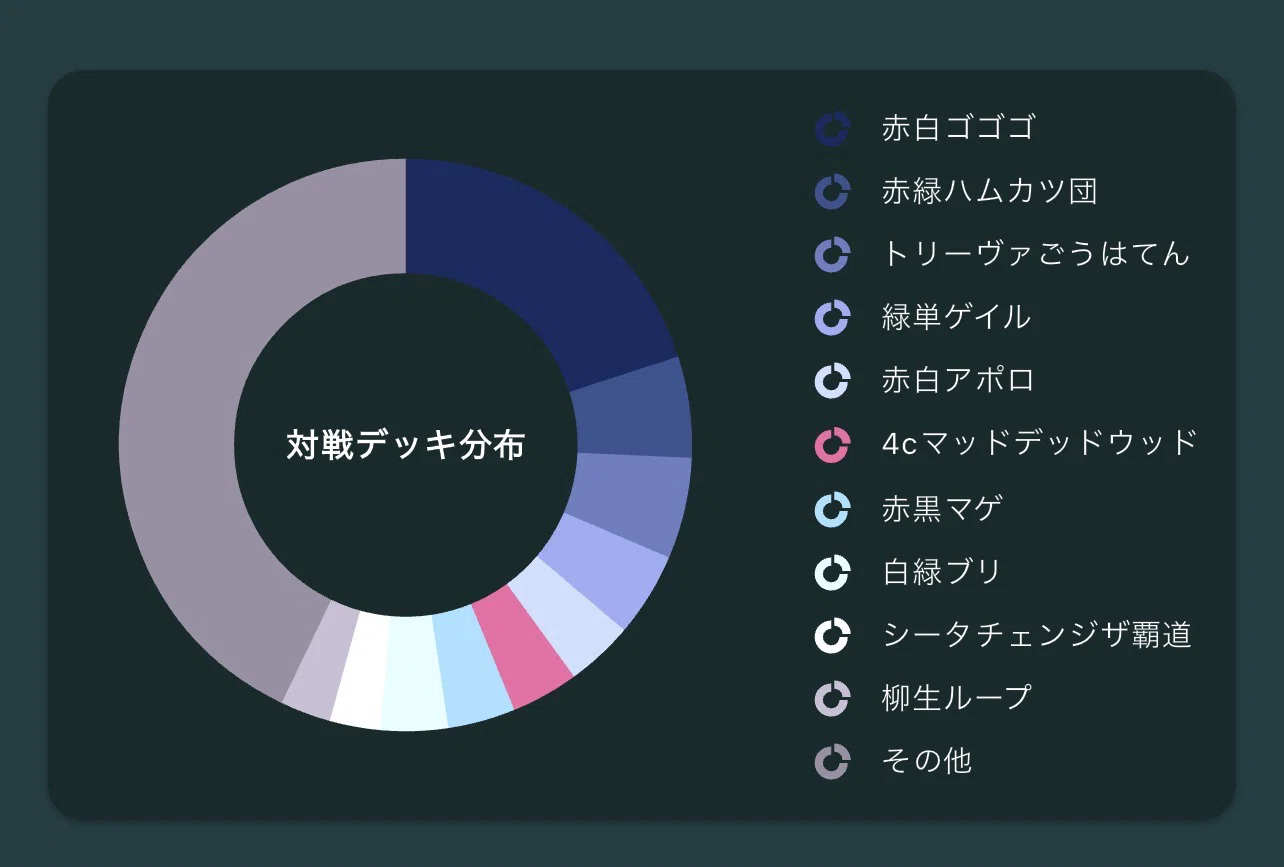Click the 赤白ゴゴゴ legend donut icon

(832, 129)
